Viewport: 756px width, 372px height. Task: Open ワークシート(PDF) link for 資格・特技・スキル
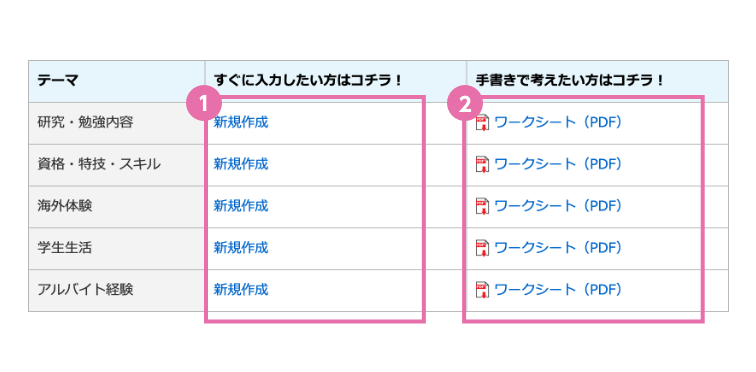pyautogui.click(x=558, y=164)
